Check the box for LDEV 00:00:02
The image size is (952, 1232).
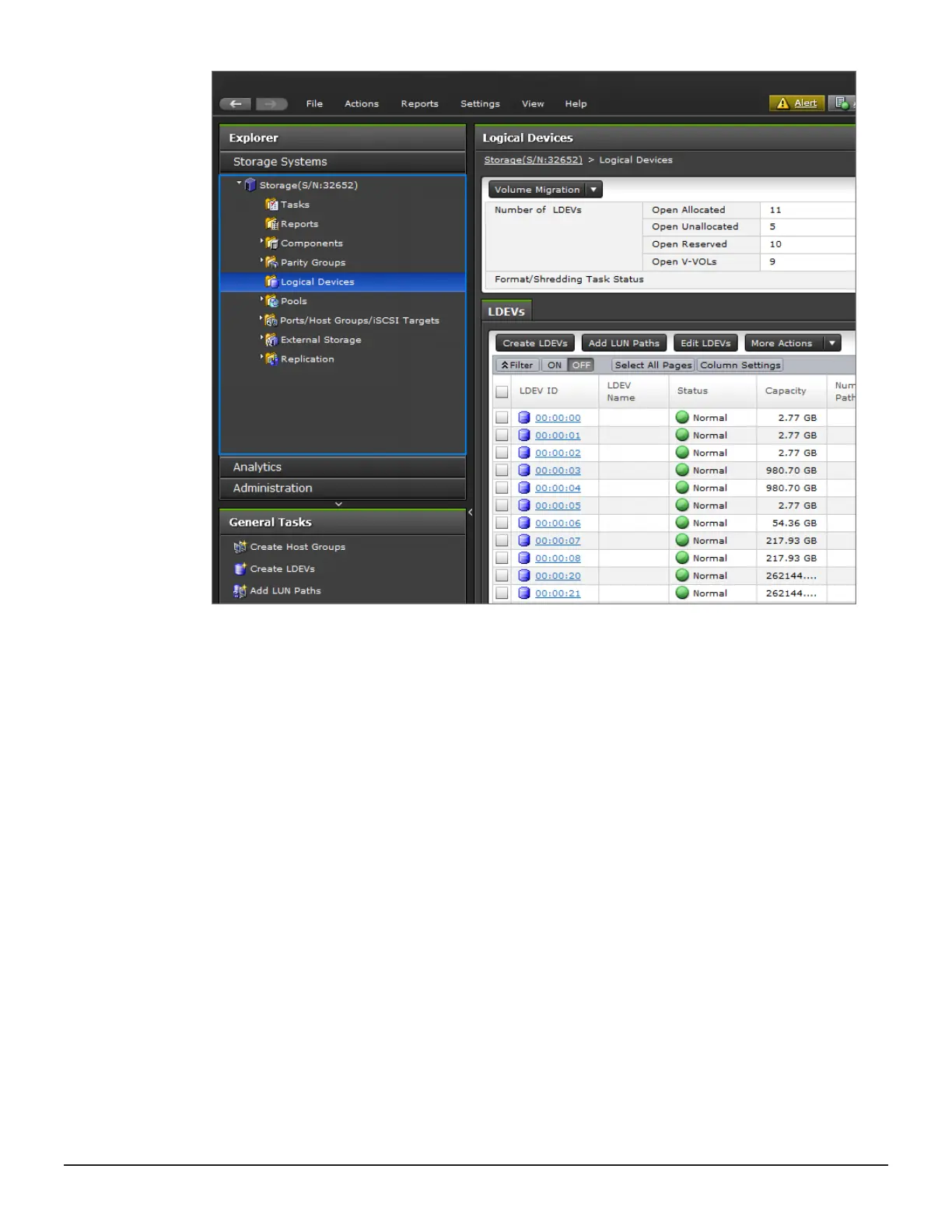point(502,453)
